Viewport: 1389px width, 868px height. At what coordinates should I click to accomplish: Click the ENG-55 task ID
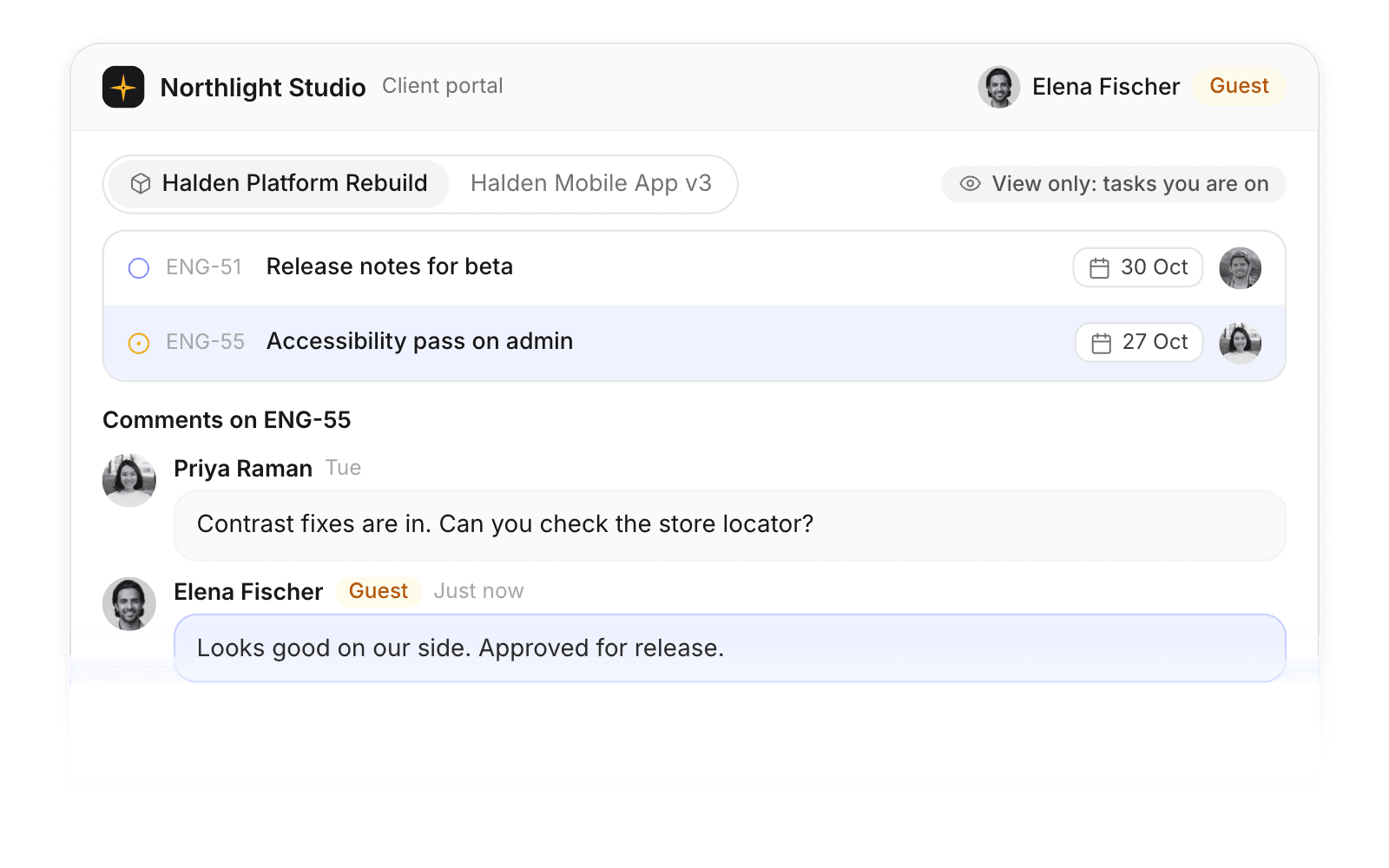206,342
